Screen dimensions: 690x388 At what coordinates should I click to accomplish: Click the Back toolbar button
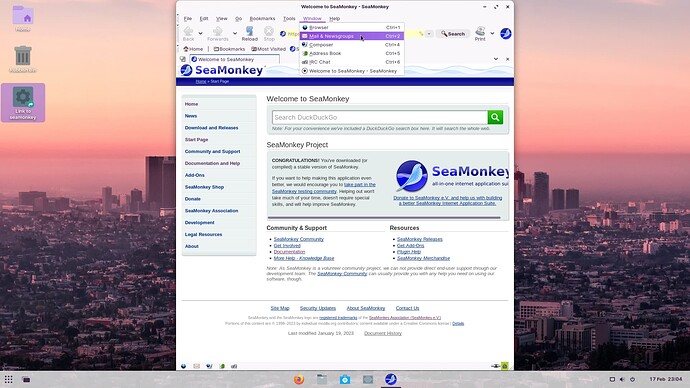[188, 33]
